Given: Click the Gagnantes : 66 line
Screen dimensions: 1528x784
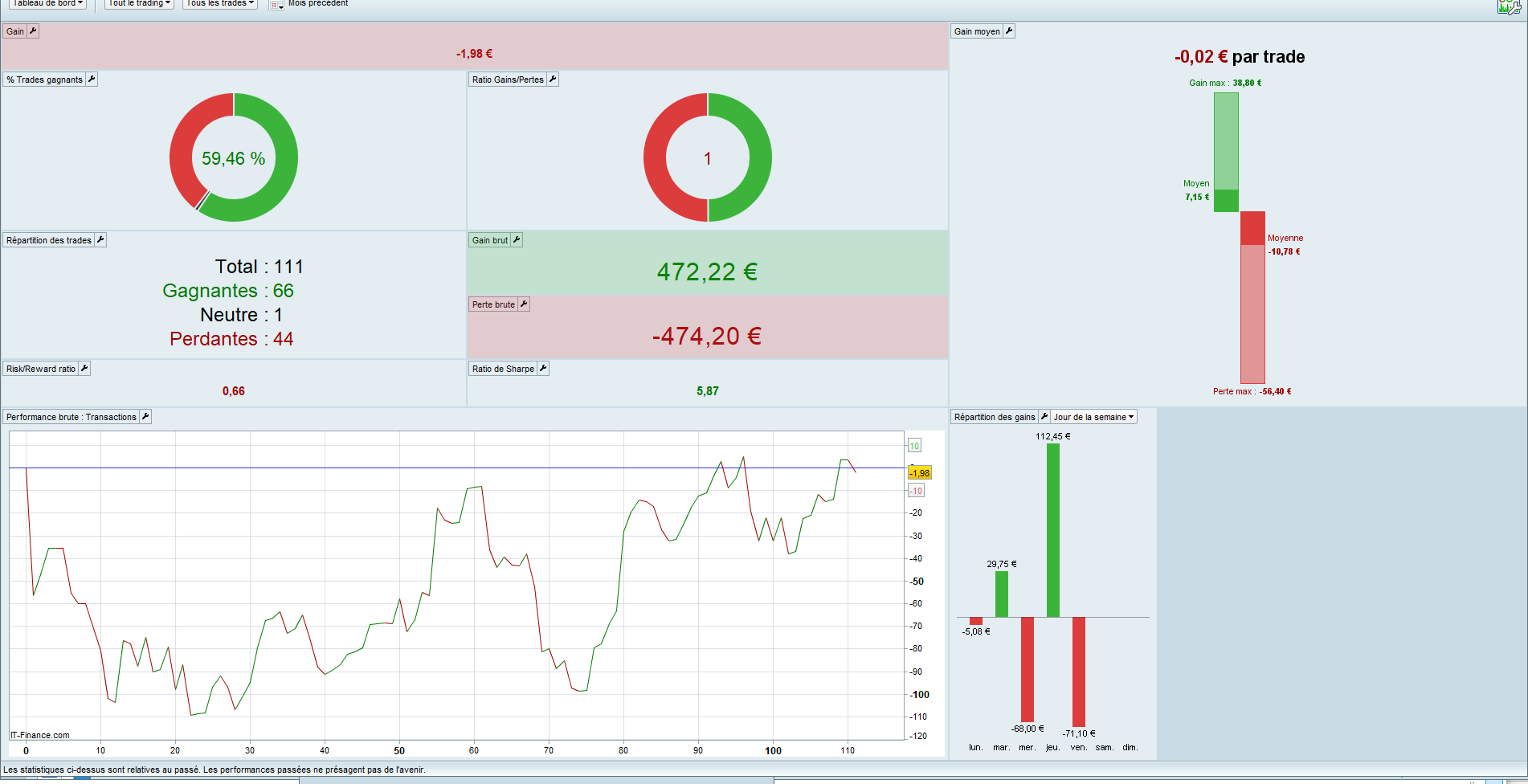Looking at the screenshot, I should [228, 291].
